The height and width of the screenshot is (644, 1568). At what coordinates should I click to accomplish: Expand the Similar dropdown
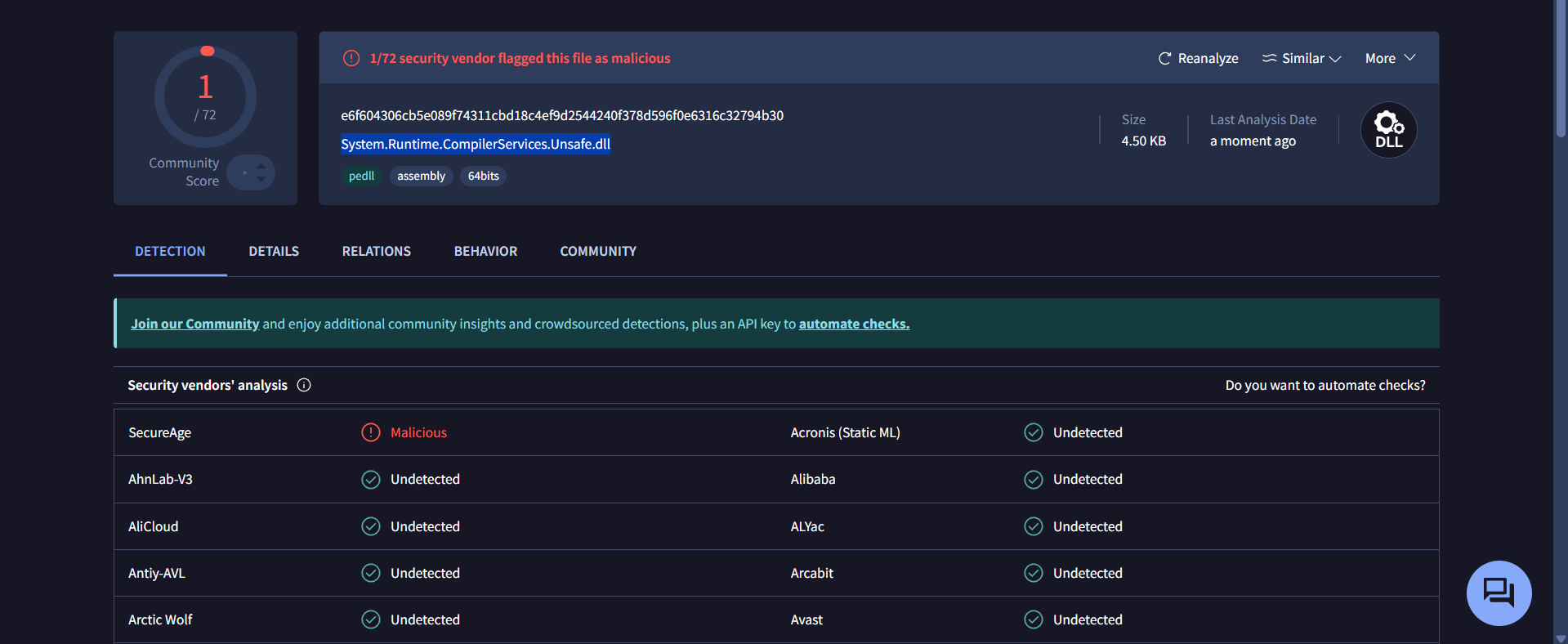(x=1302, y=58)
